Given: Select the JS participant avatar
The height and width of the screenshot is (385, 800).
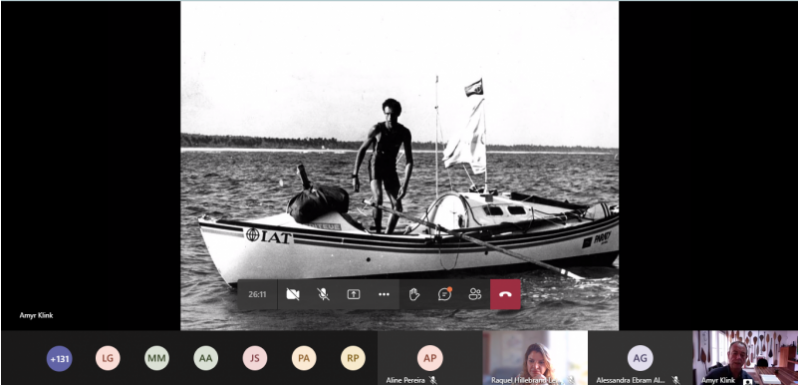Looking at the screenshot, I should [x=255, y=358].
